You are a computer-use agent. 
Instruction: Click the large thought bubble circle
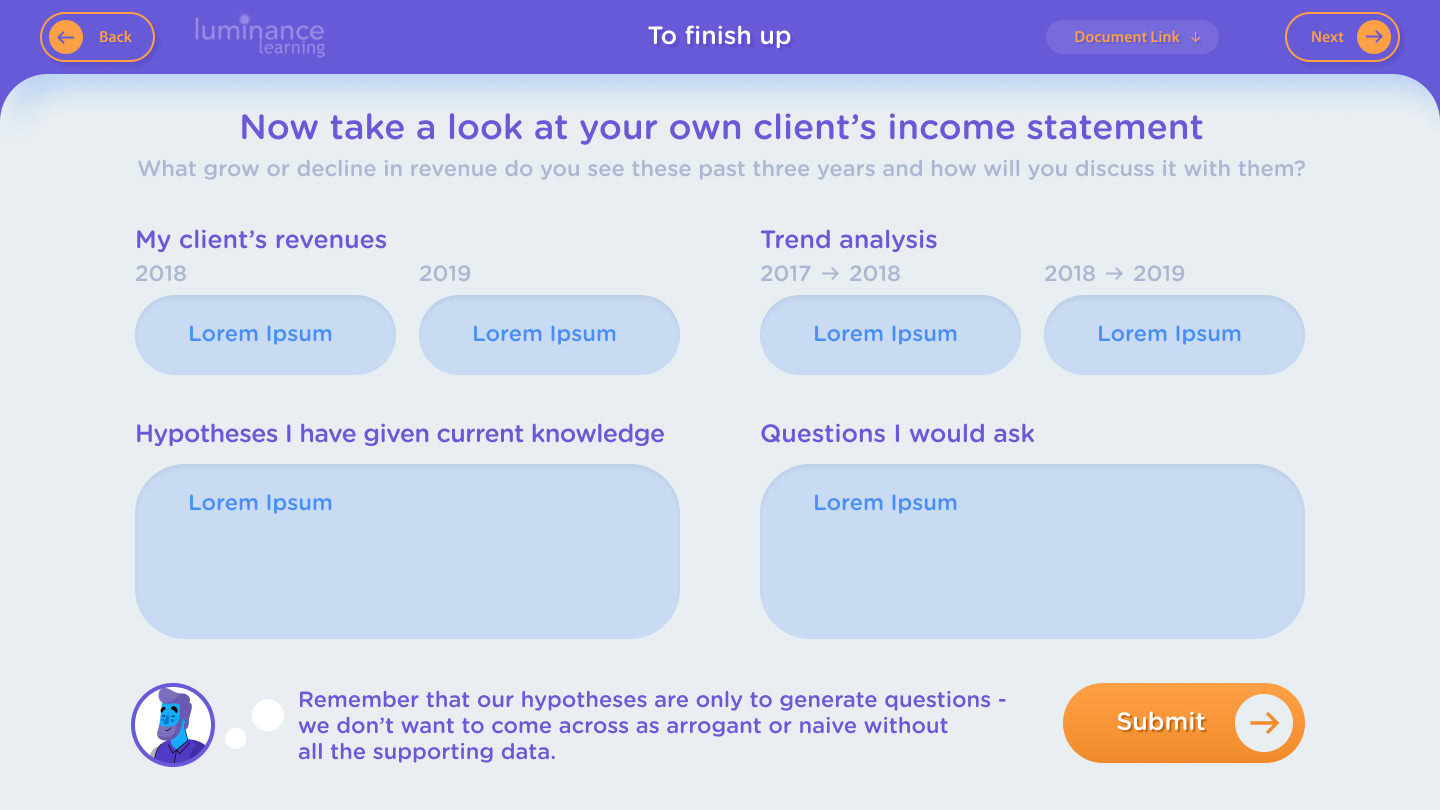(267, 715)
